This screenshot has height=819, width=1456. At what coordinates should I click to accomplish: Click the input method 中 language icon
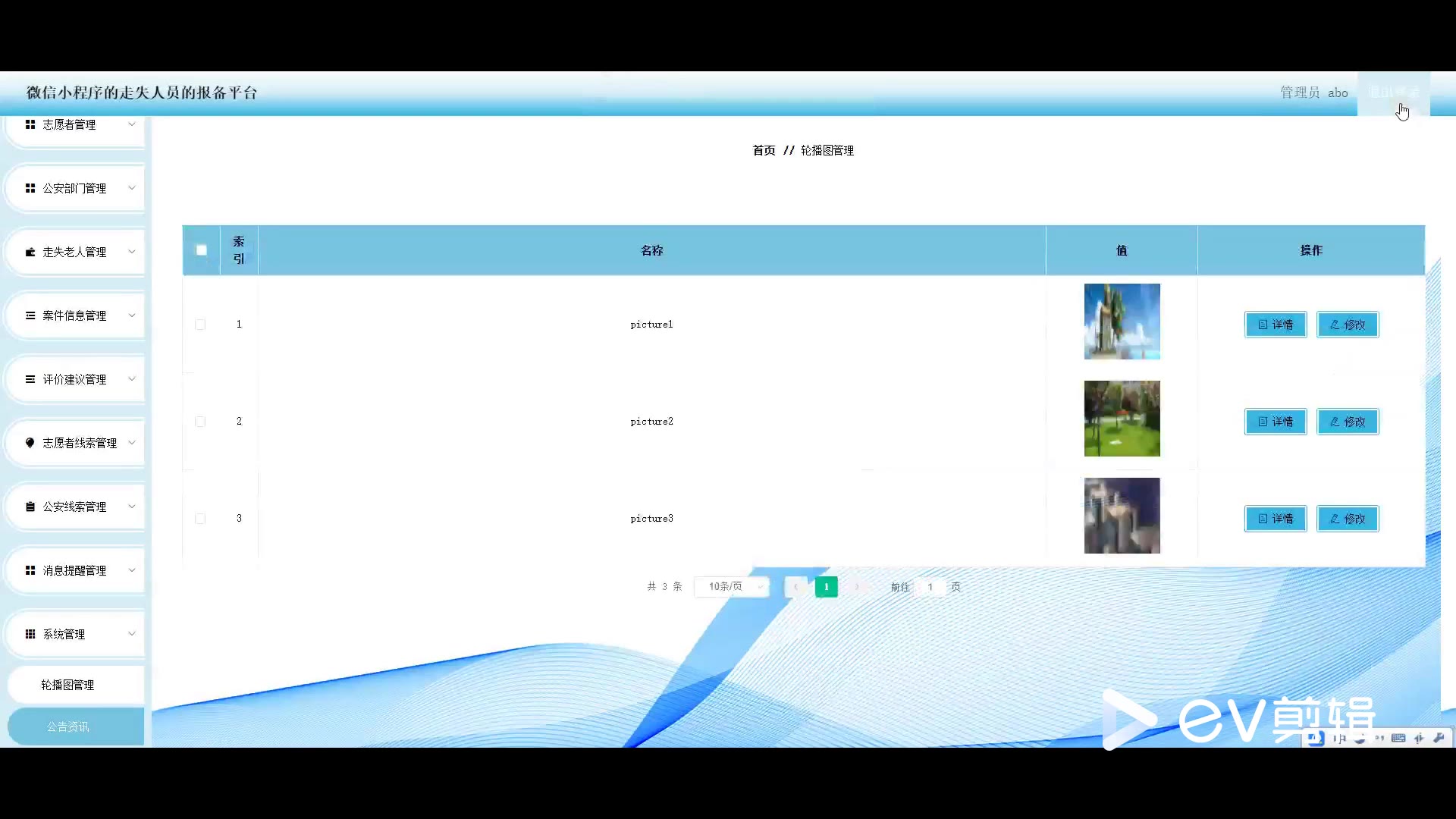[1339, 738]
